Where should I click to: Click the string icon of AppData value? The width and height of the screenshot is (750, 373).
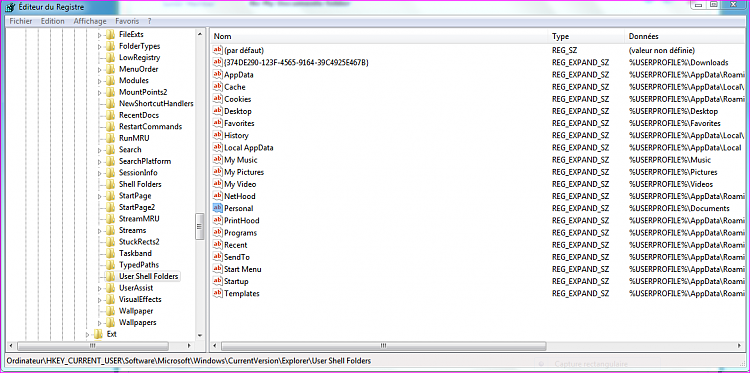pyautogui.click(x=218, y=75)
